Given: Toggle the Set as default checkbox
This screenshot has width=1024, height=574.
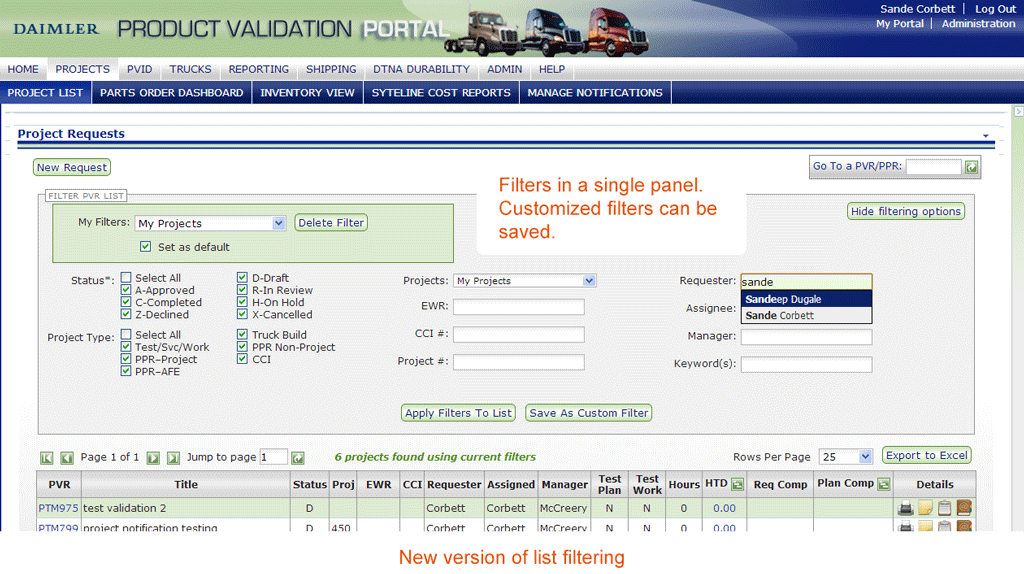Looking at the screenshot, I should tap(146, 247).
